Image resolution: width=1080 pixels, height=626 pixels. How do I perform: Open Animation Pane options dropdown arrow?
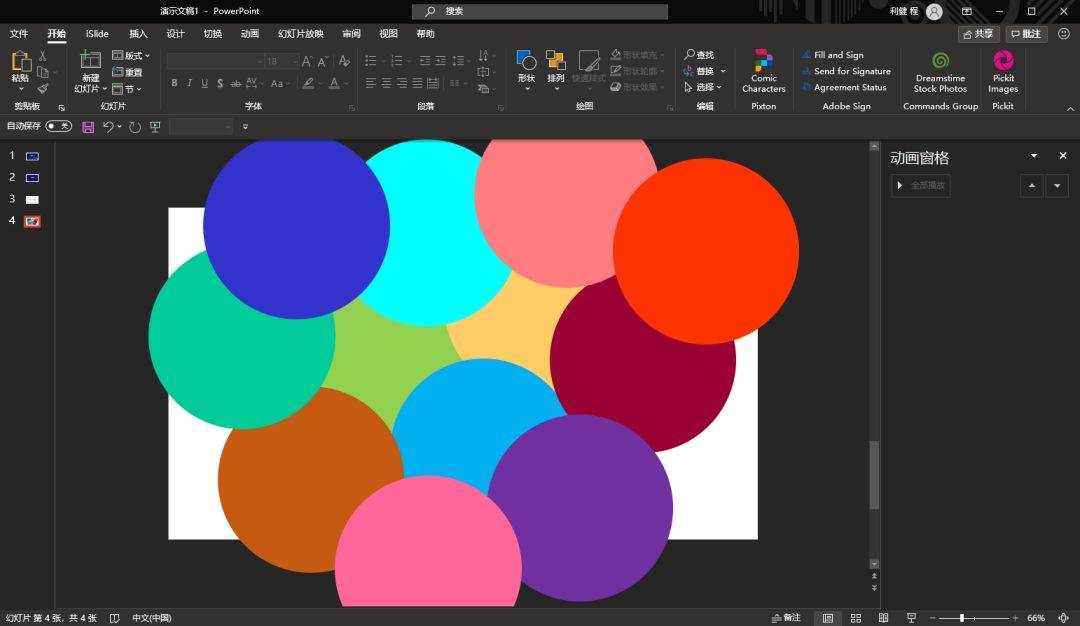point(1034,156)
